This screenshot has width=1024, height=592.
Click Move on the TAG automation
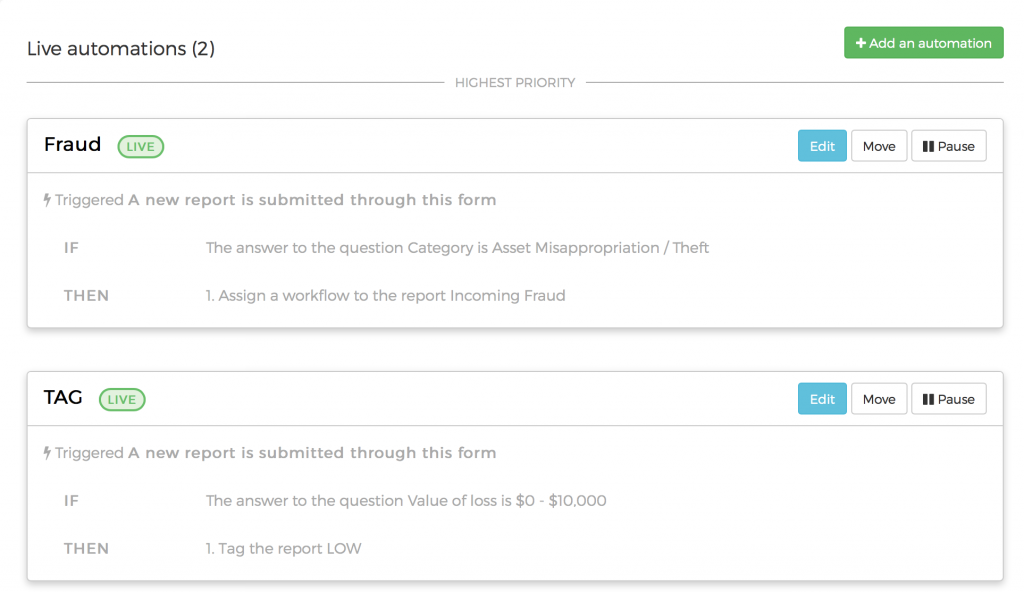878,398
